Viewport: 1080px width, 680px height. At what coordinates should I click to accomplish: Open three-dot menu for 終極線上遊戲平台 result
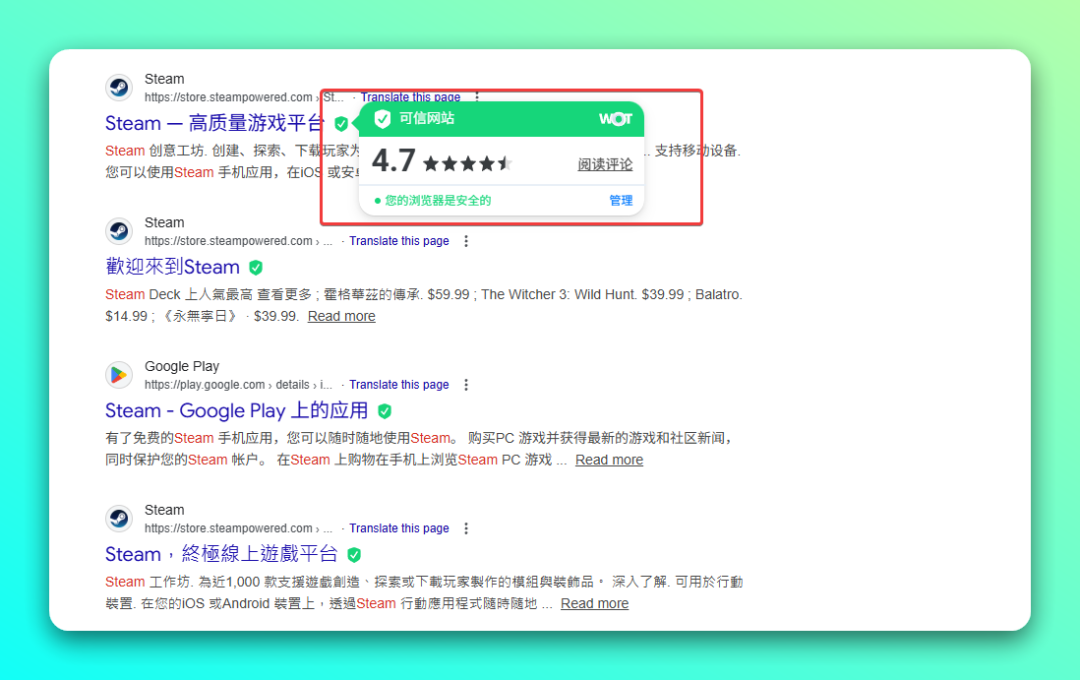[466, 528]
